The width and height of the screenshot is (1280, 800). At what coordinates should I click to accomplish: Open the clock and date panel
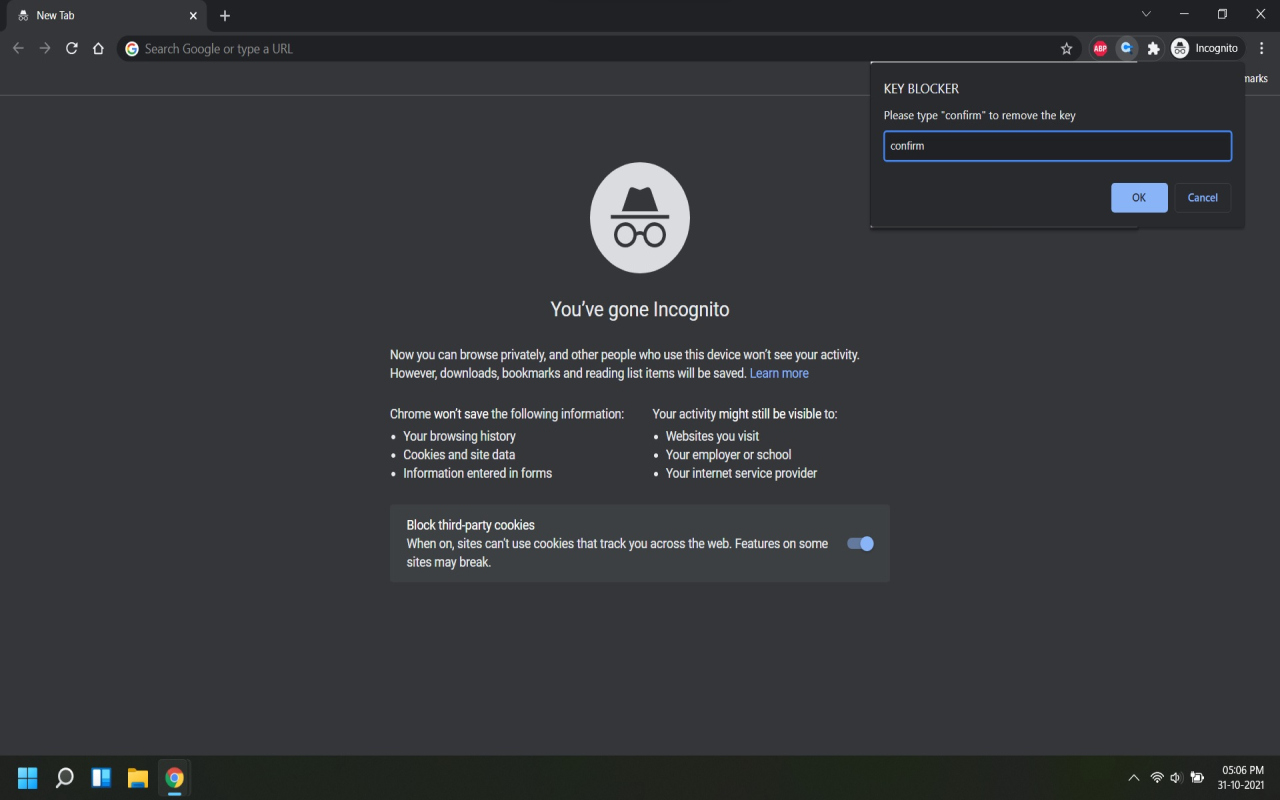(1243, 778)
